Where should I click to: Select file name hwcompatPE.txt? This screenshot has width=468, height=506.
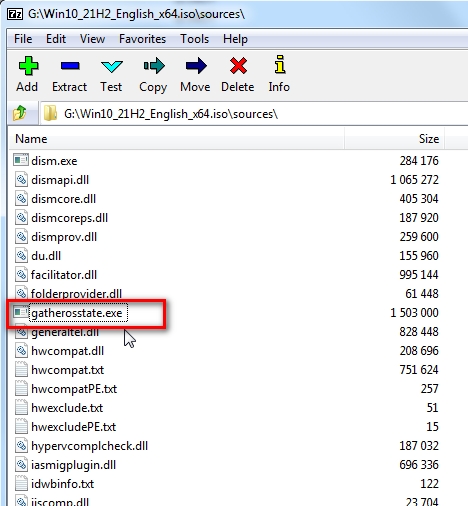pyautogui.click(x=74, y=389)
